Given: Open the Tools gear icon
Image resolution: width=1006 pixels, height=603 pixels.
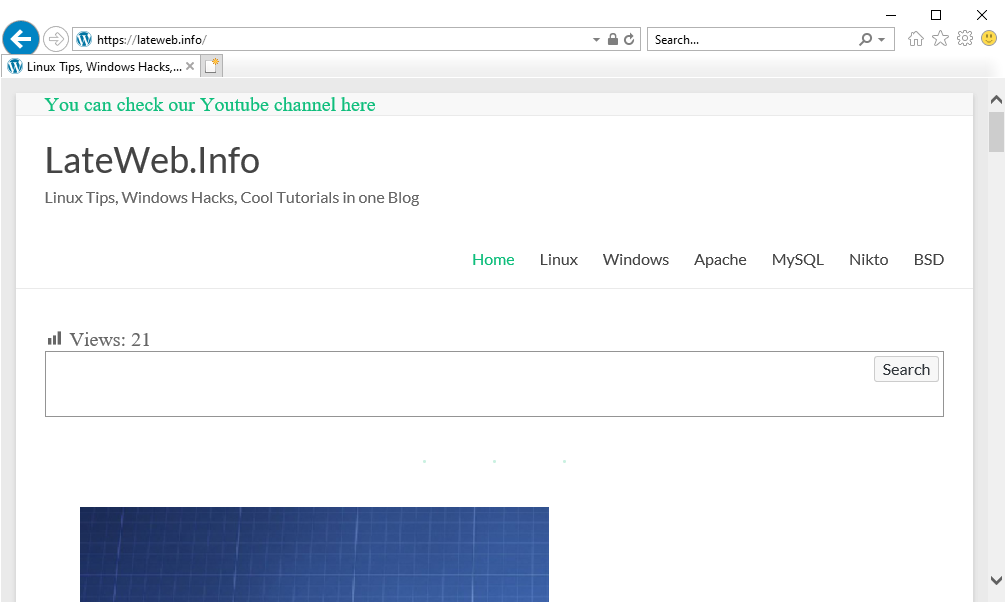Looking at the screenshot, I should coord(965,39).
